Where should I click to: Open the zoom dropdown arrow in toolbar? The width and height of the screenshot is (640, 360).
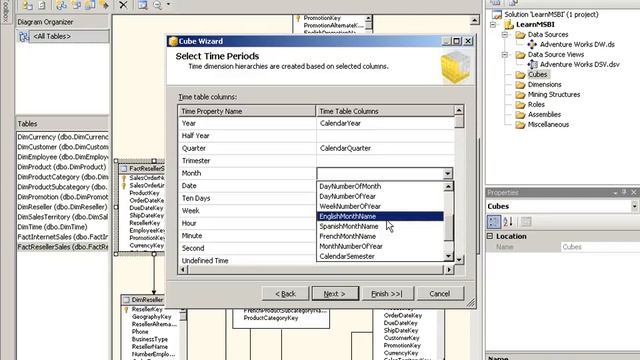click(x=168, y=5)
